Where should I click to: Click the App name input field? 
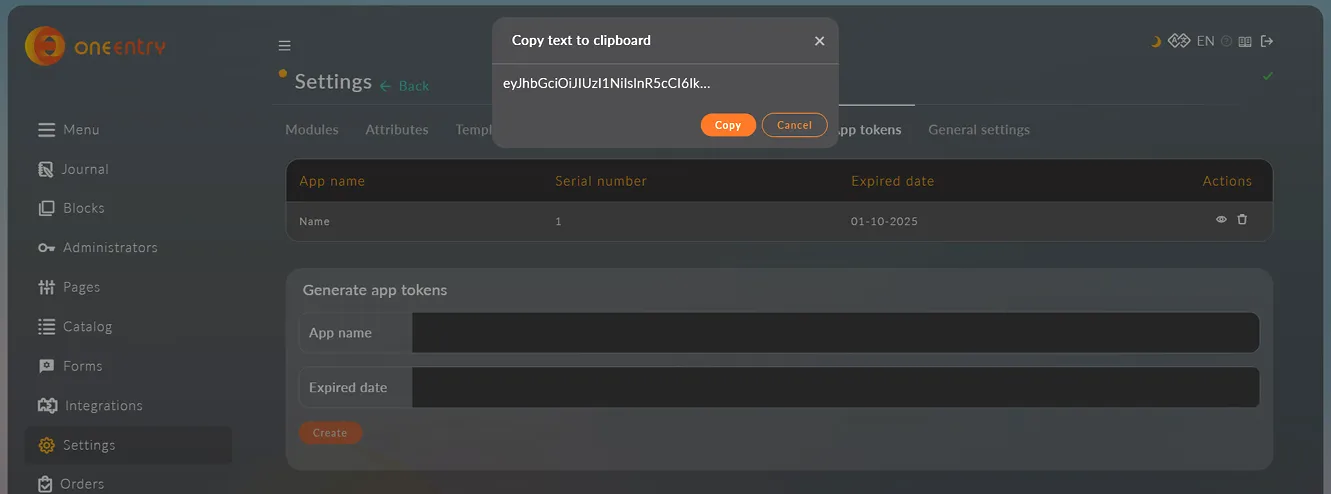[835, 333]
